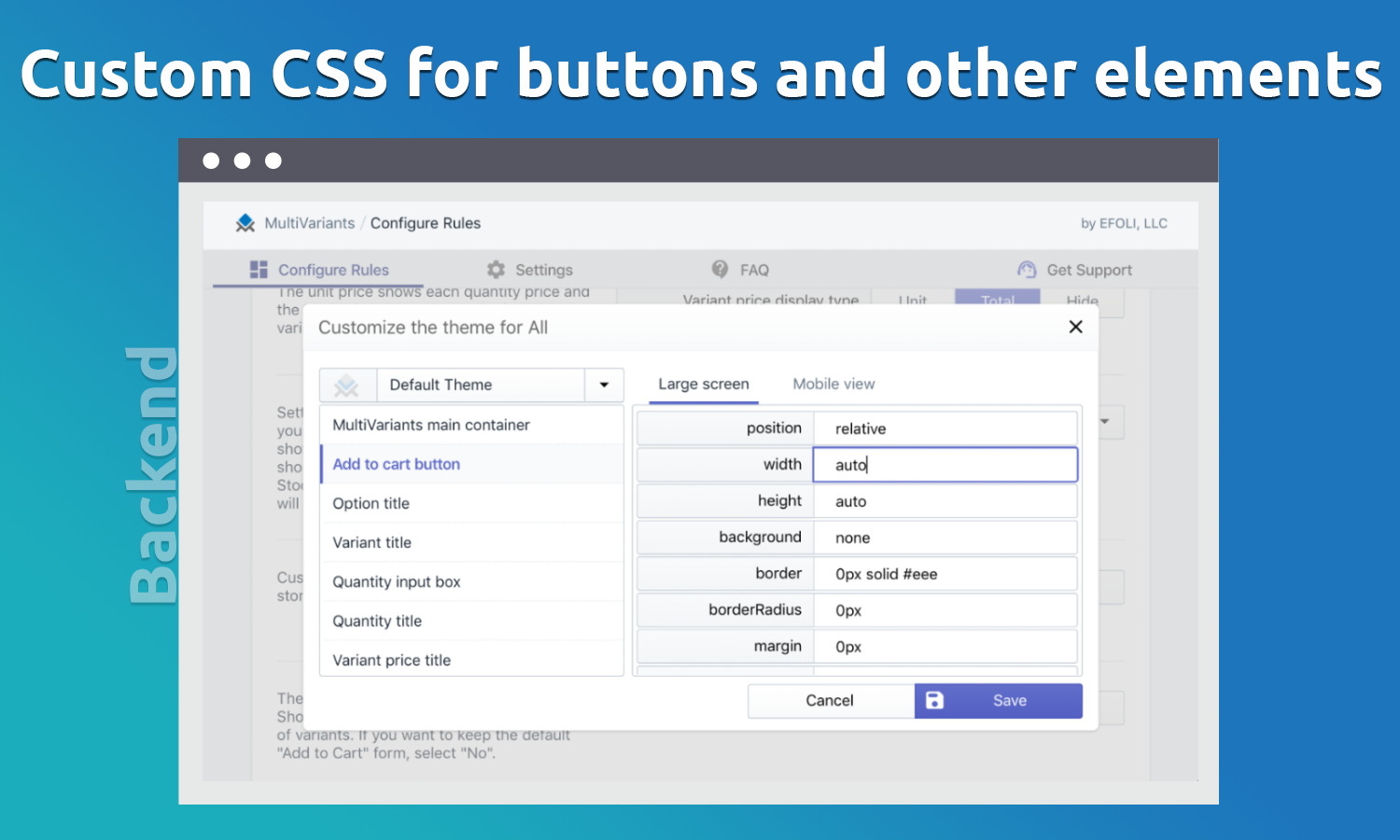This screenshot has width=1400, height=840.
Task: Open the Get Support tab
Action: click(1074, 270)
